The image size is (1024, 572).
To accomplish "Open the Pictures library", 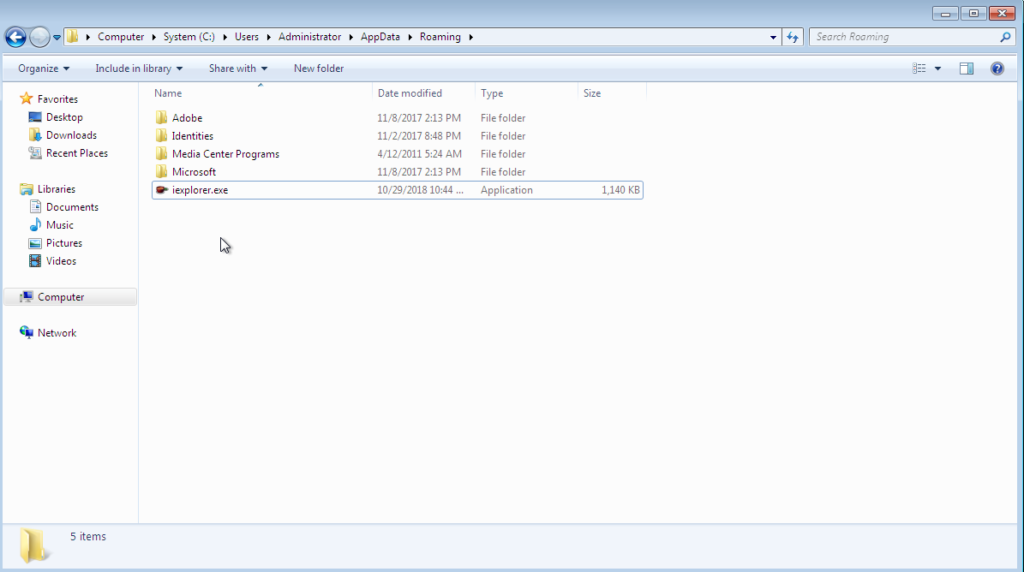I will pos(64,243).
